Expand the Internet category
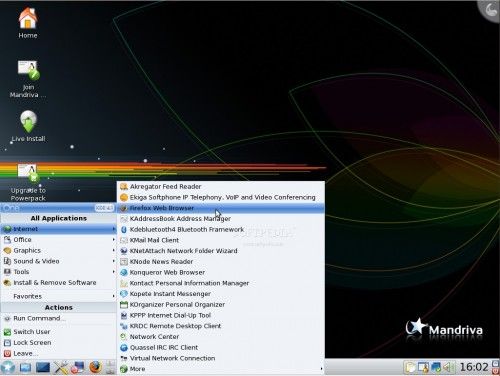 (x=59, y=229)
